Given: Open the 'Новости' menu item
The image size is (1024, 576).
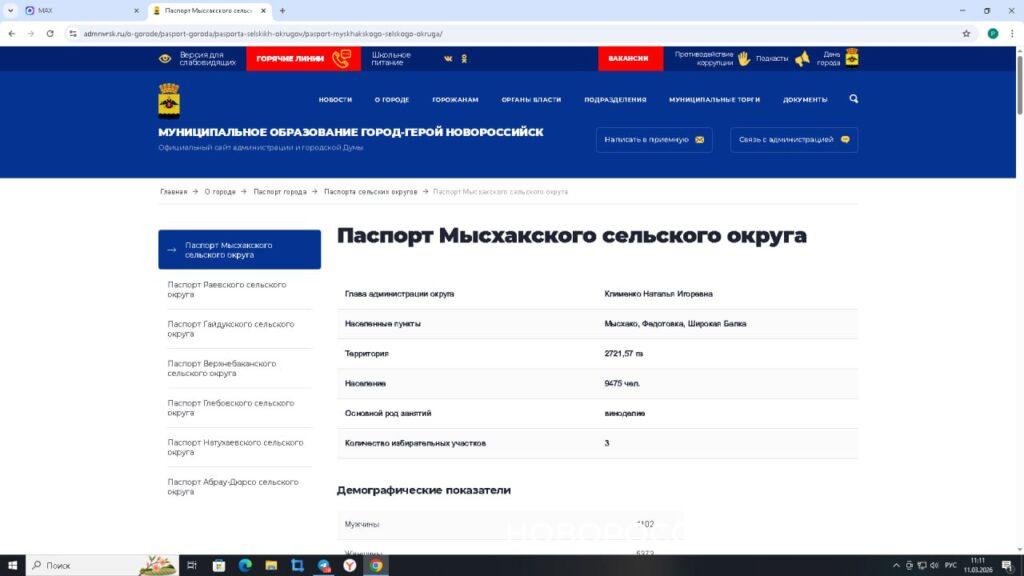Looking at the screenshot, I should (335, 100).
